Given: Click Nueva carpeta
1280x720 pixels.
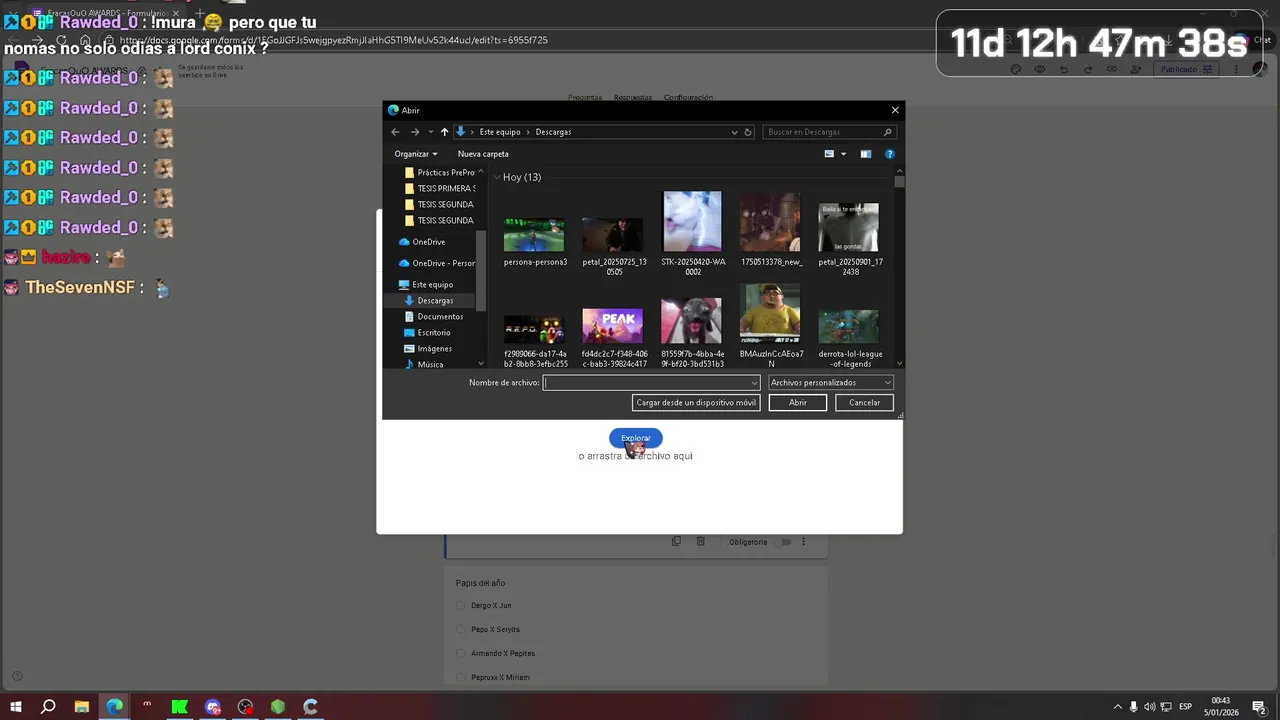Looking at the screenshot, I should pos(483,154).
